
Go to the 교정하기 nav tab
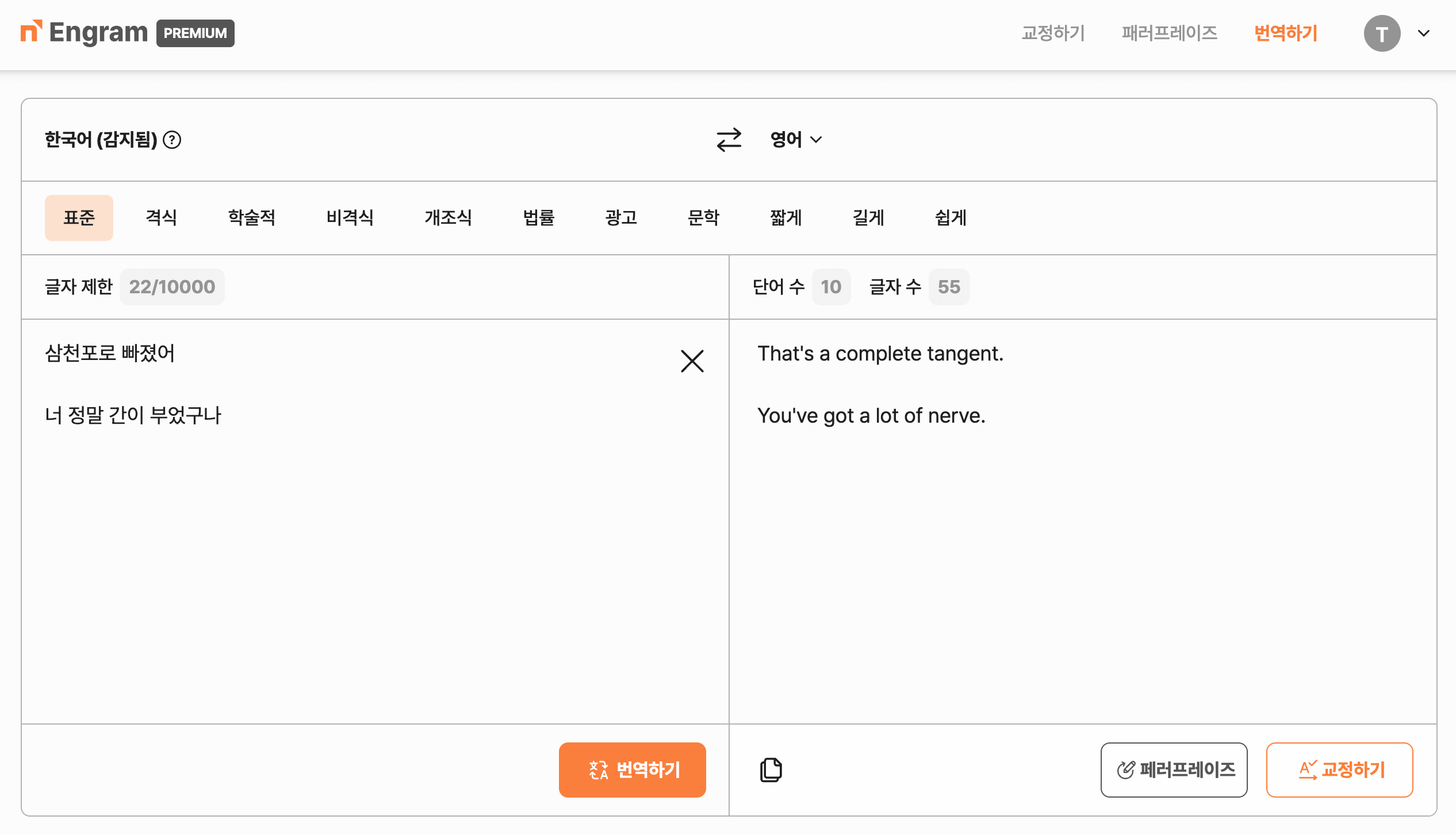tap(1053, 33)
